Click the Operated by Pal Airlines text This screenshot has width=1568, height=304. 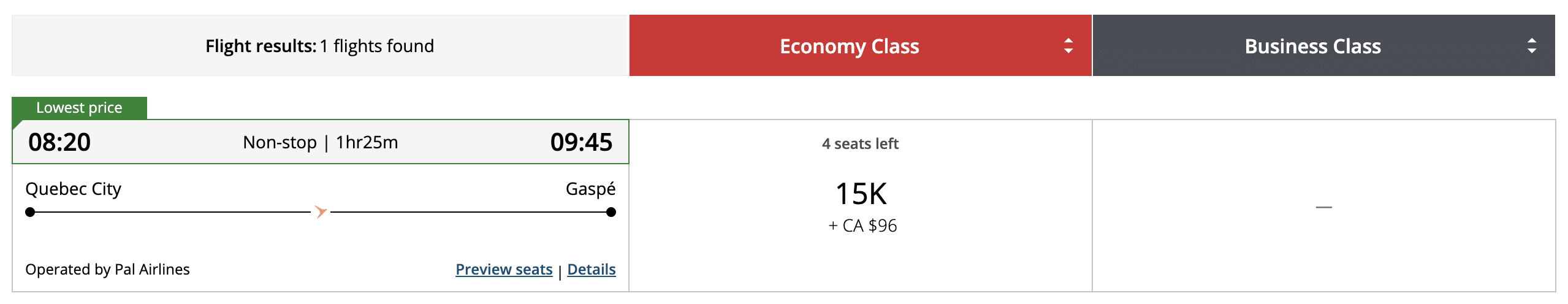(107, 270)
